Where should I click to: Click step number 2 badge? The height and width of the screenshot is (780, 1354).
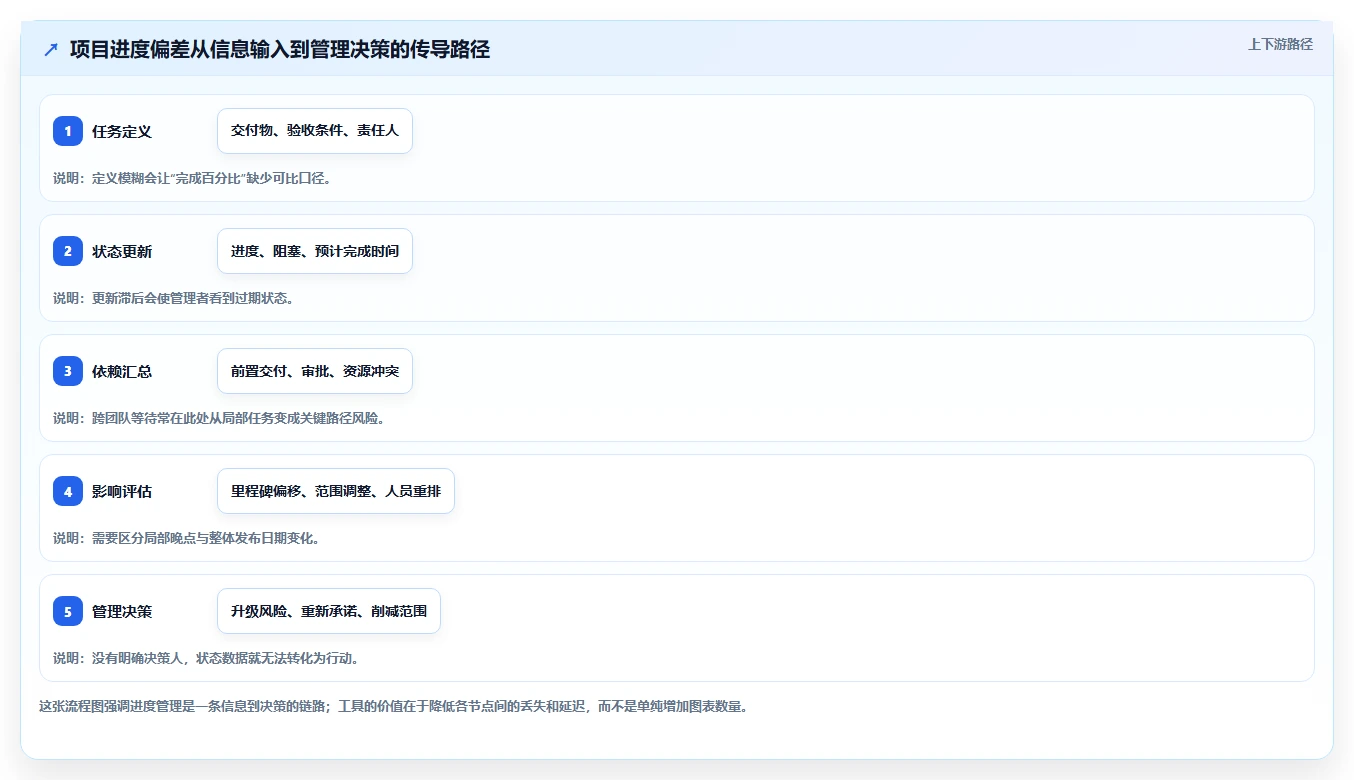coord(68,251)
